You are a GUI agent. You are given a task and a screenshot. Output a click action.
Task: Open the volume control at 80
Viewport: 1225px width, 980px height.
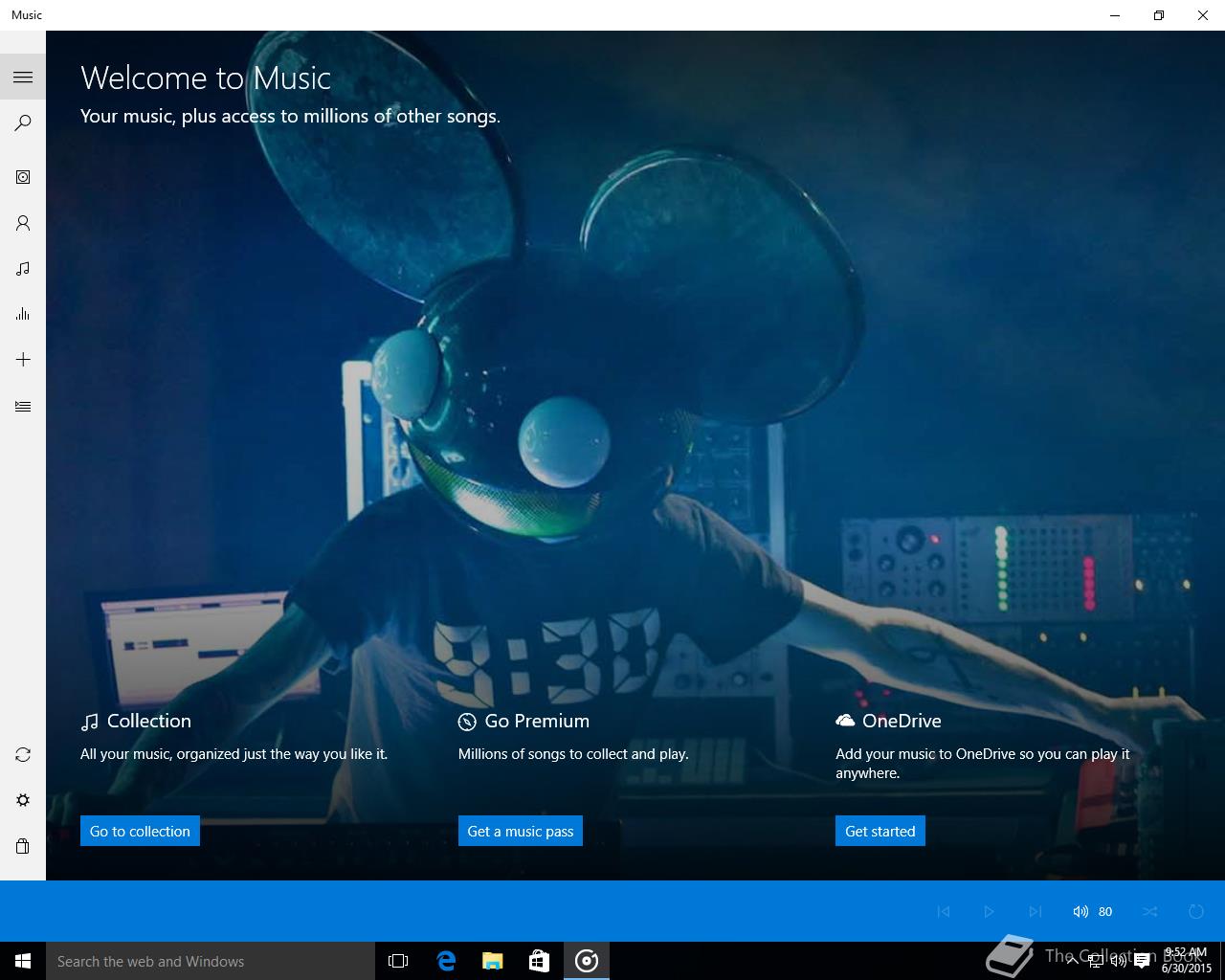[1092, 912]
